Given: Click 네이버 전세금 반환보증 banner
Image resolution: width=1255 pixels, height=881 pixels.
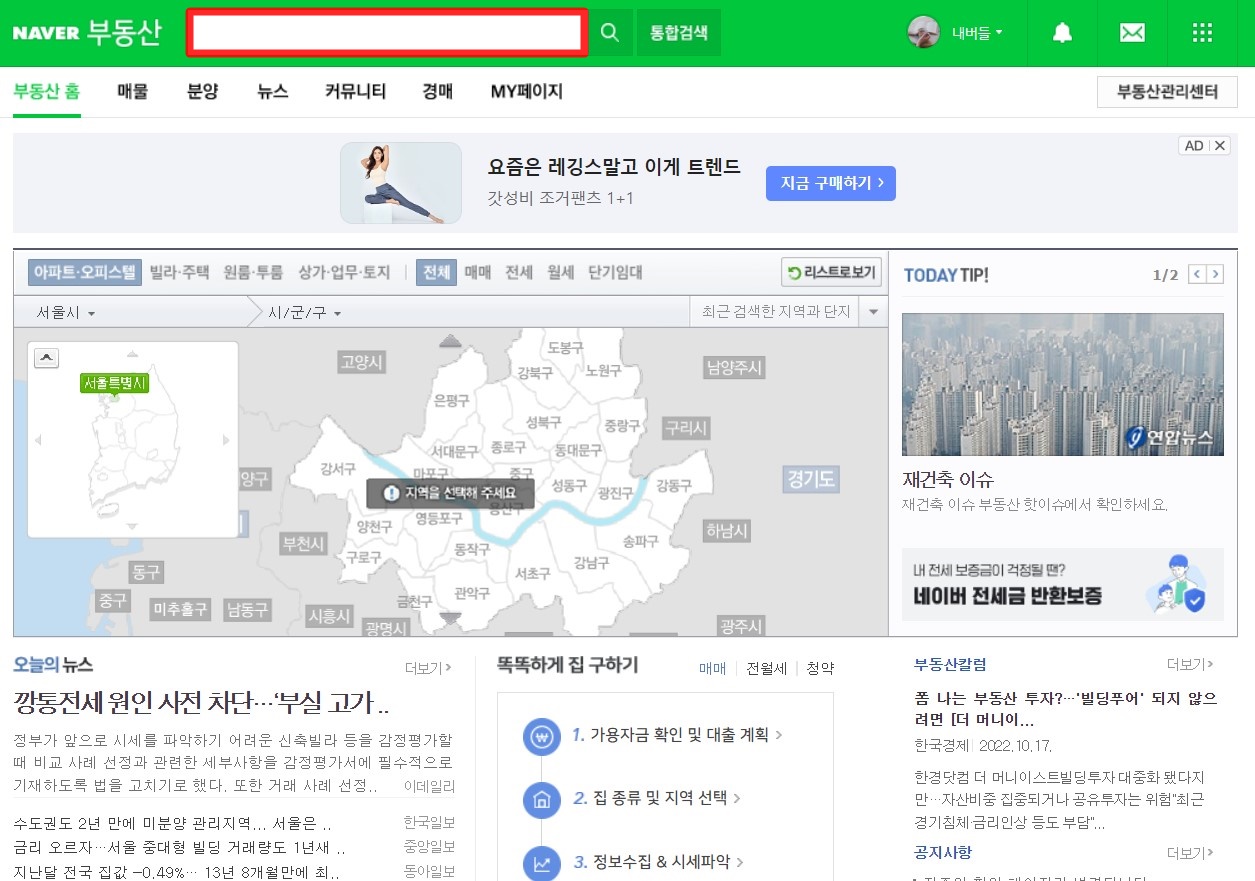Looking at the screenshot, I should (1062, 584).
